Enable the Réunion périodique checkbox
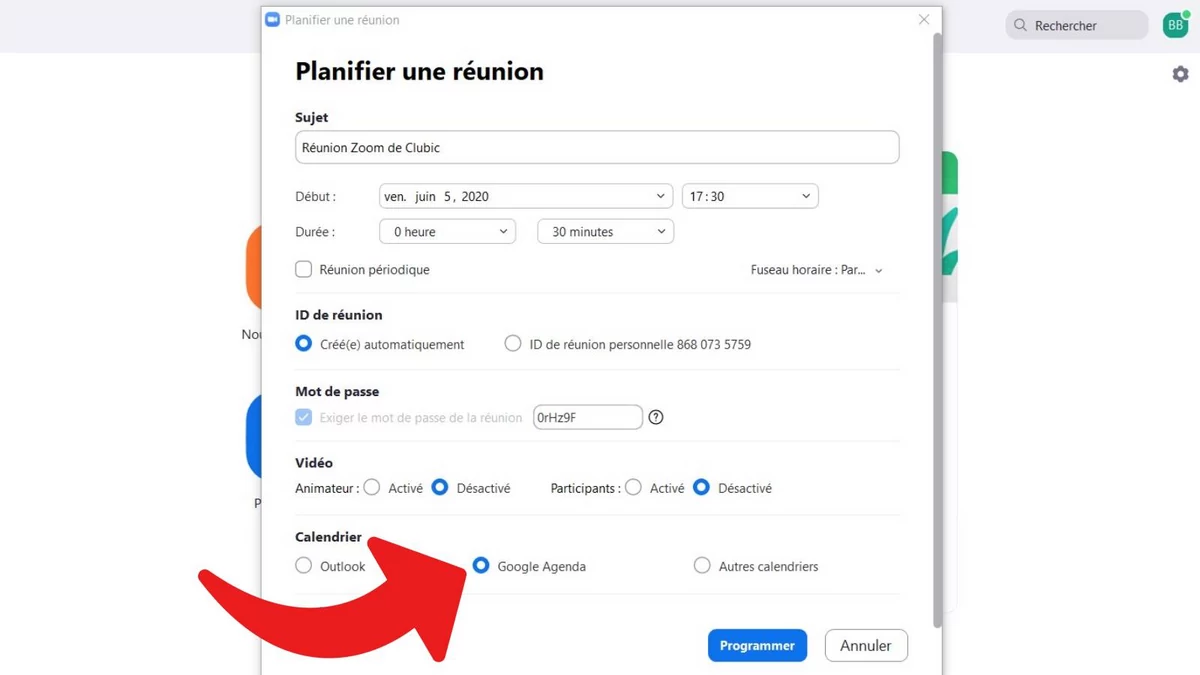Image resolution: width=1200 pixels, height=675 pixels. pyautogui.click(x=304, y=269)
